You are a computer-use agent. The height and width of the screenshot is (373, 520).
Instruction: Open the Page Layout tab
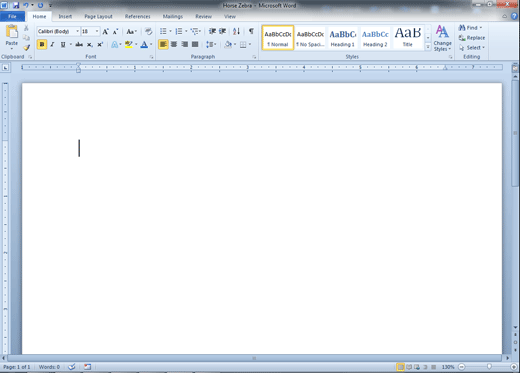pyautogui.click(x=98, y=16)
